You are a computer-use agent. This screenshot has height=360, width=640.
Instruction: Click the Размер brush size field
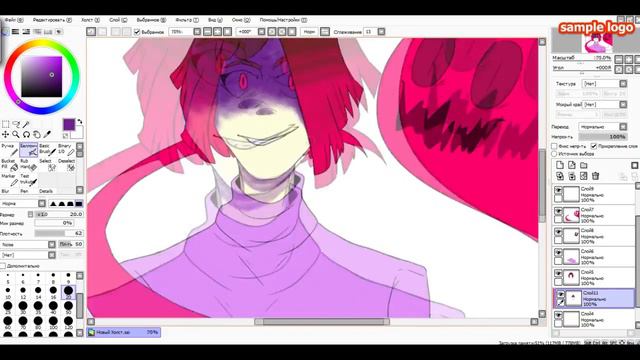click(x=60, y=214)
